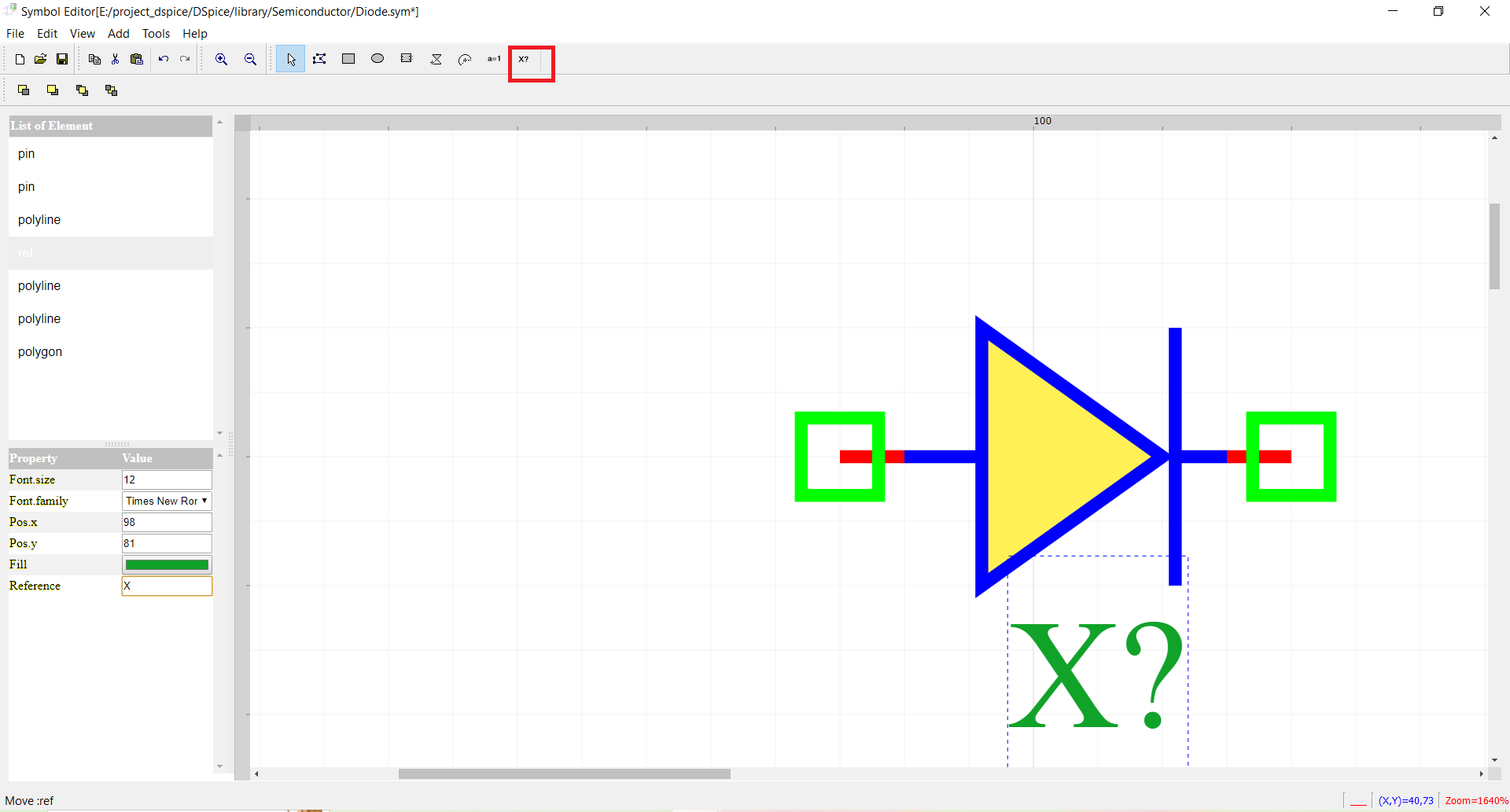This screenshot has height=812, width=1510.
Task: Click the X? reference placement tool
Action: tap(524, 59)
